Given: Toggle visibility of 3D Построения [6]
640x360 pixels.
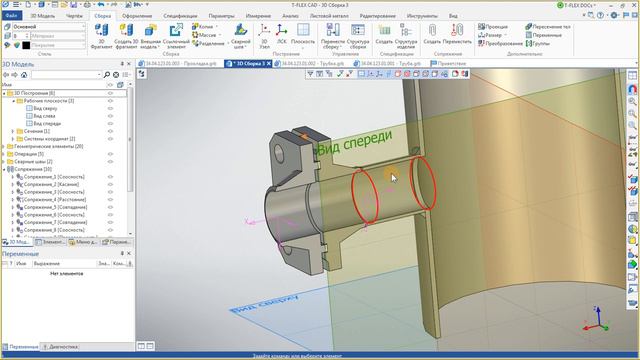Looking at the screenshot, I should (x=110, y=93).
